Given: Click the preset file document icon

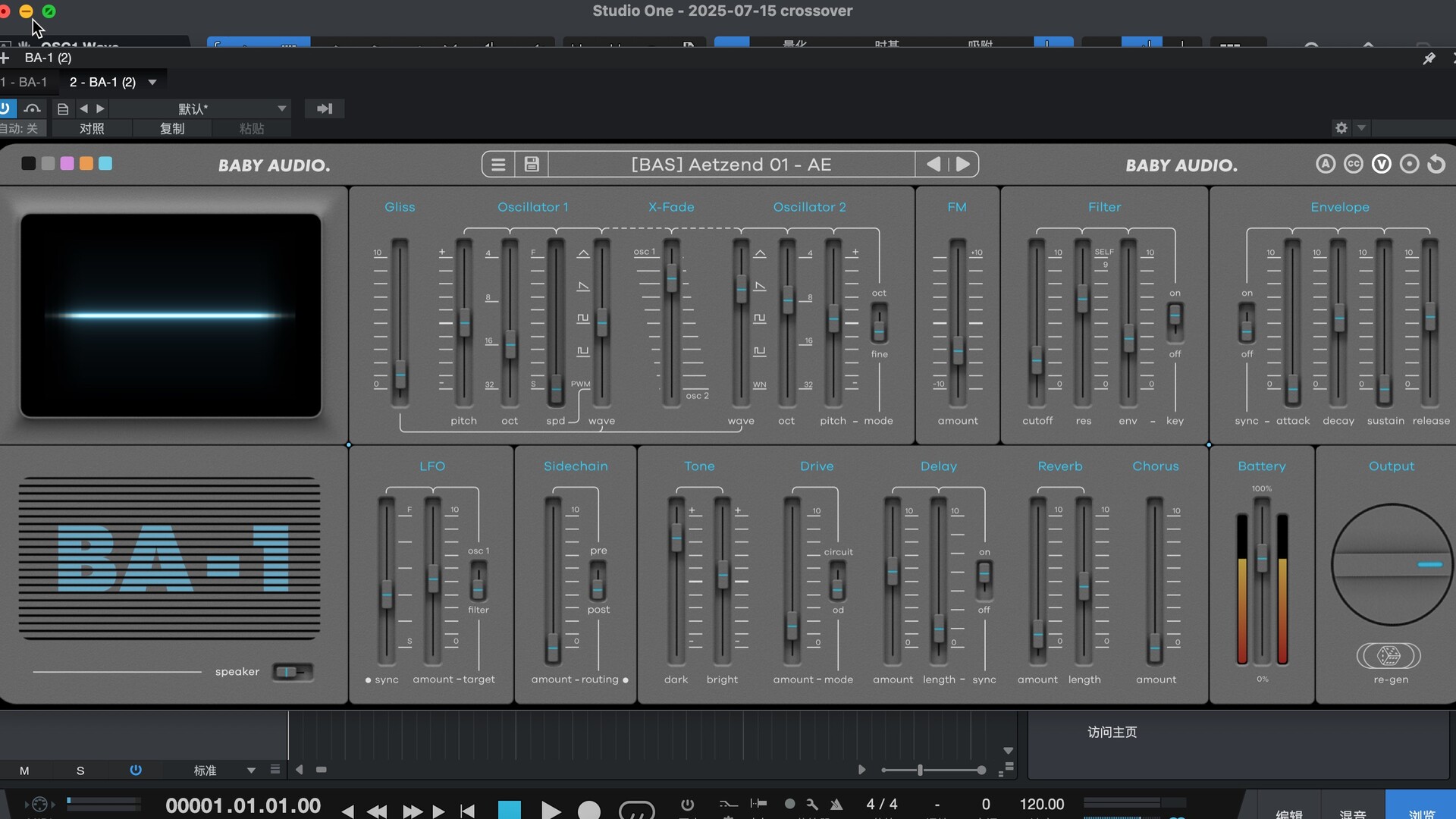Looking at the screenshot, I should point(63,109).
